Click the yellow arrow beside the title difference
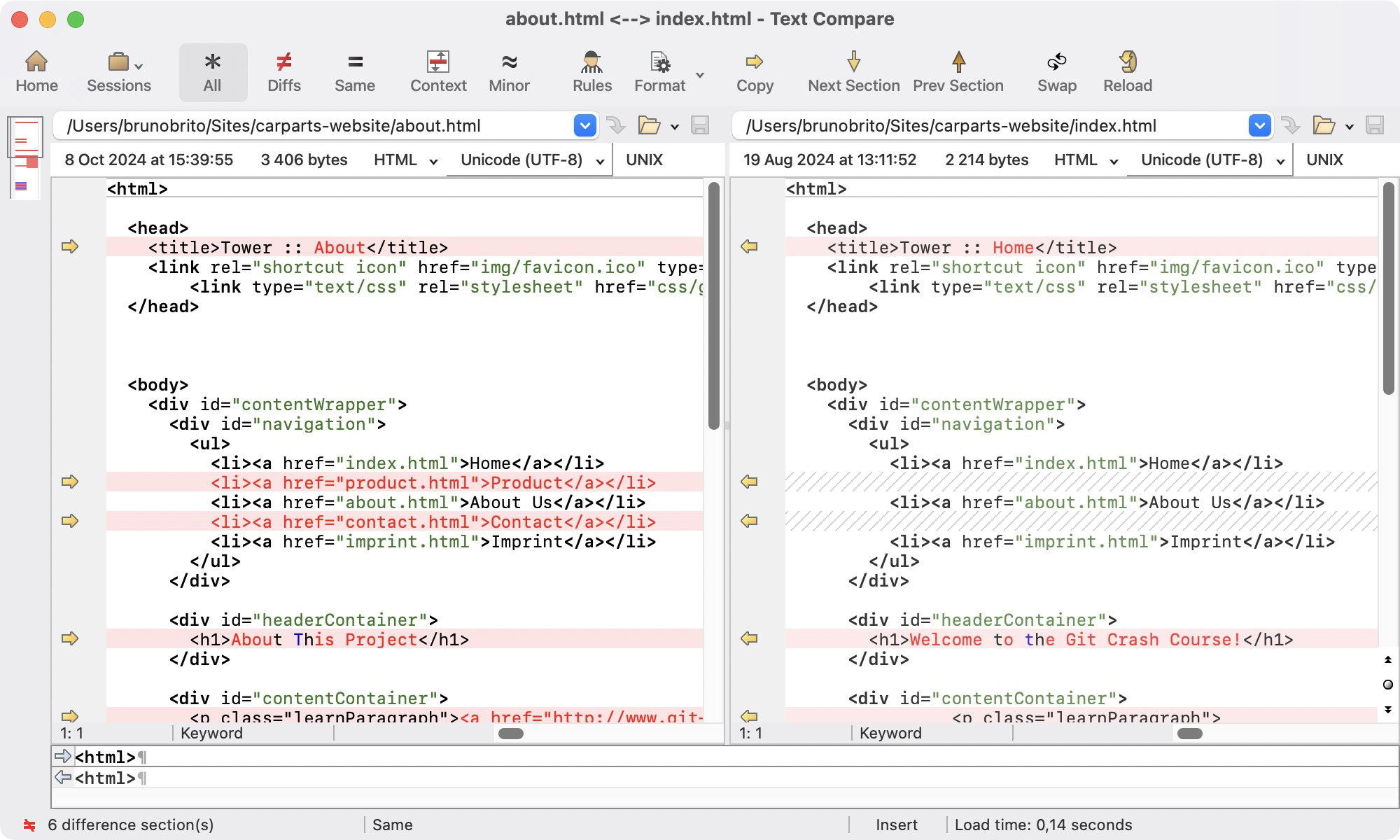Screen dimensions: 1400x840 tap(70, 246)
